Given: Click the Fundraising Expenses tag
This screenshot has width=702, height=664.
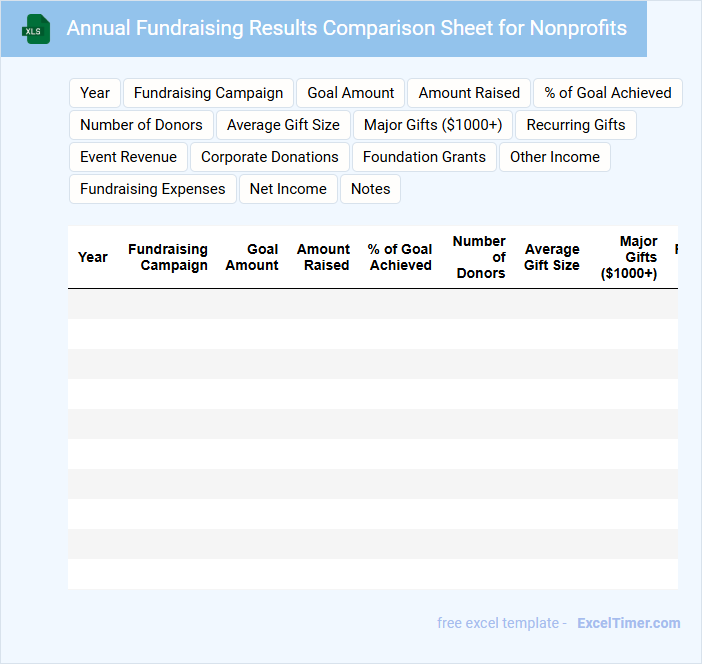Looking at the screenshot, I should click(x=153, y=189).
